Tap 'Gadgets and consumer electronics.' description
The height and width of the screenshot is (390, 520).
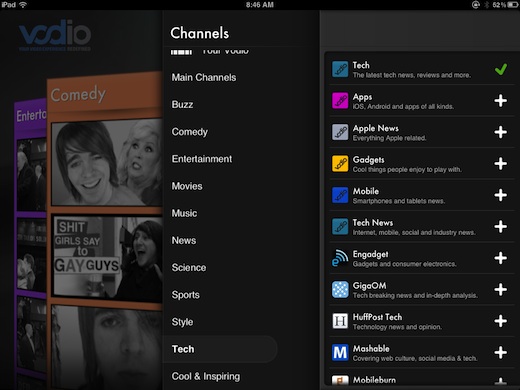click(404, 264)
